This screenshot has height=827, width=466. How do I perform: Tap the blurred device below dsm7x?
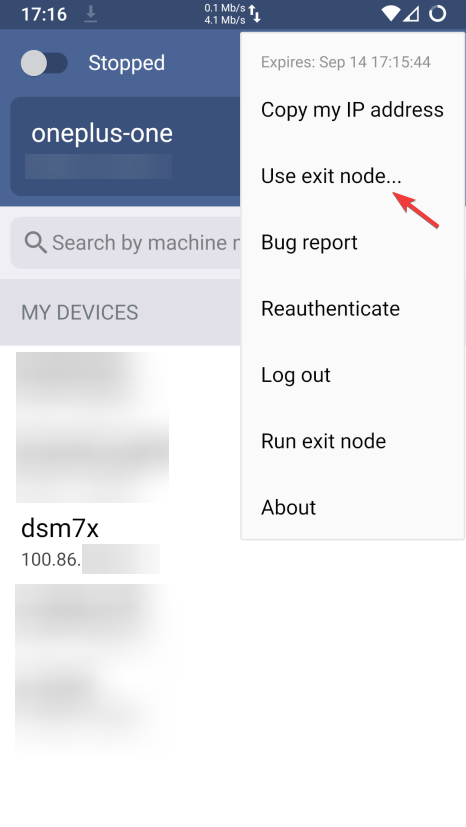click(x=92, y=665)
